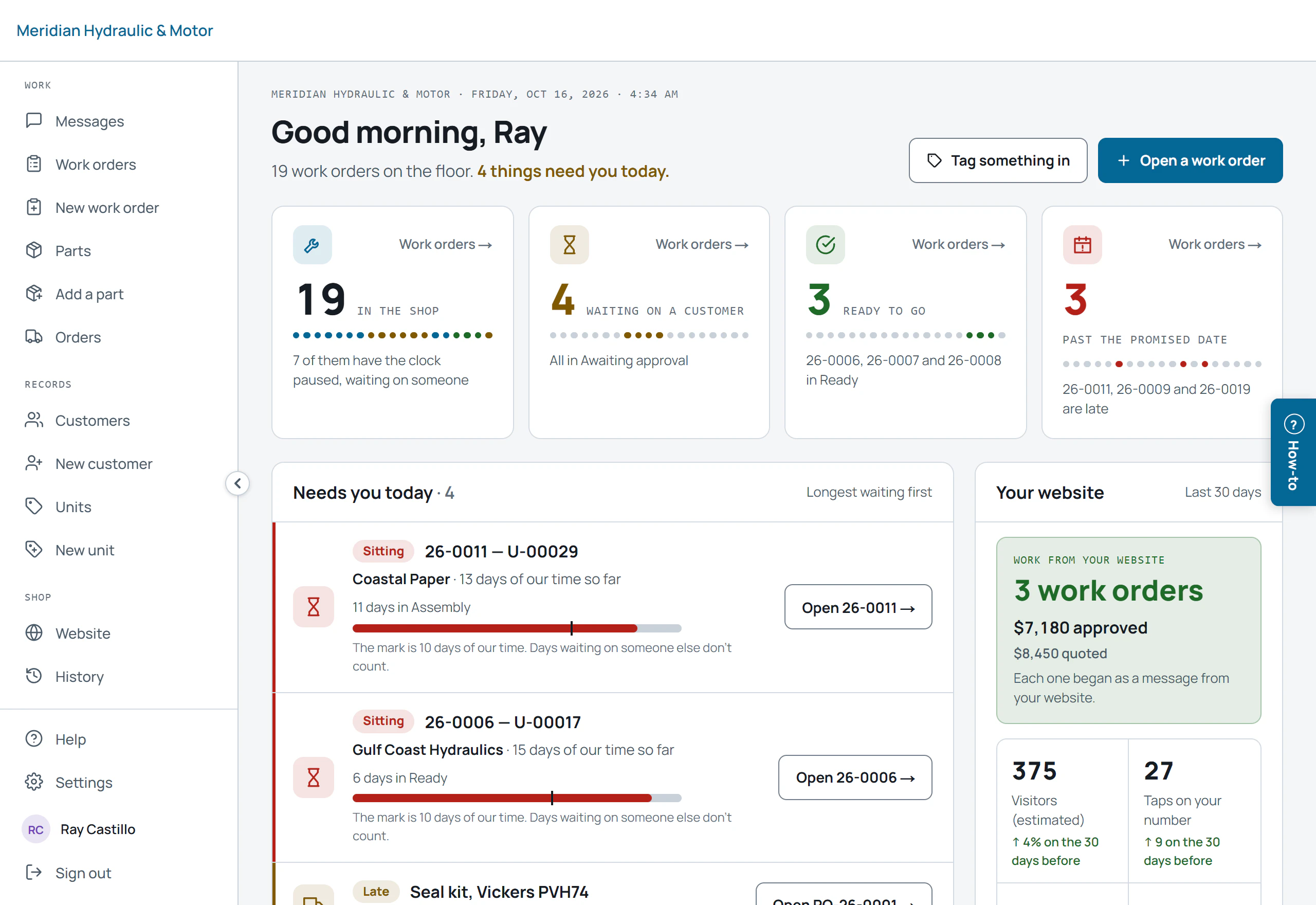Click the checkmark icon on Ready to go card

point(826,245)
